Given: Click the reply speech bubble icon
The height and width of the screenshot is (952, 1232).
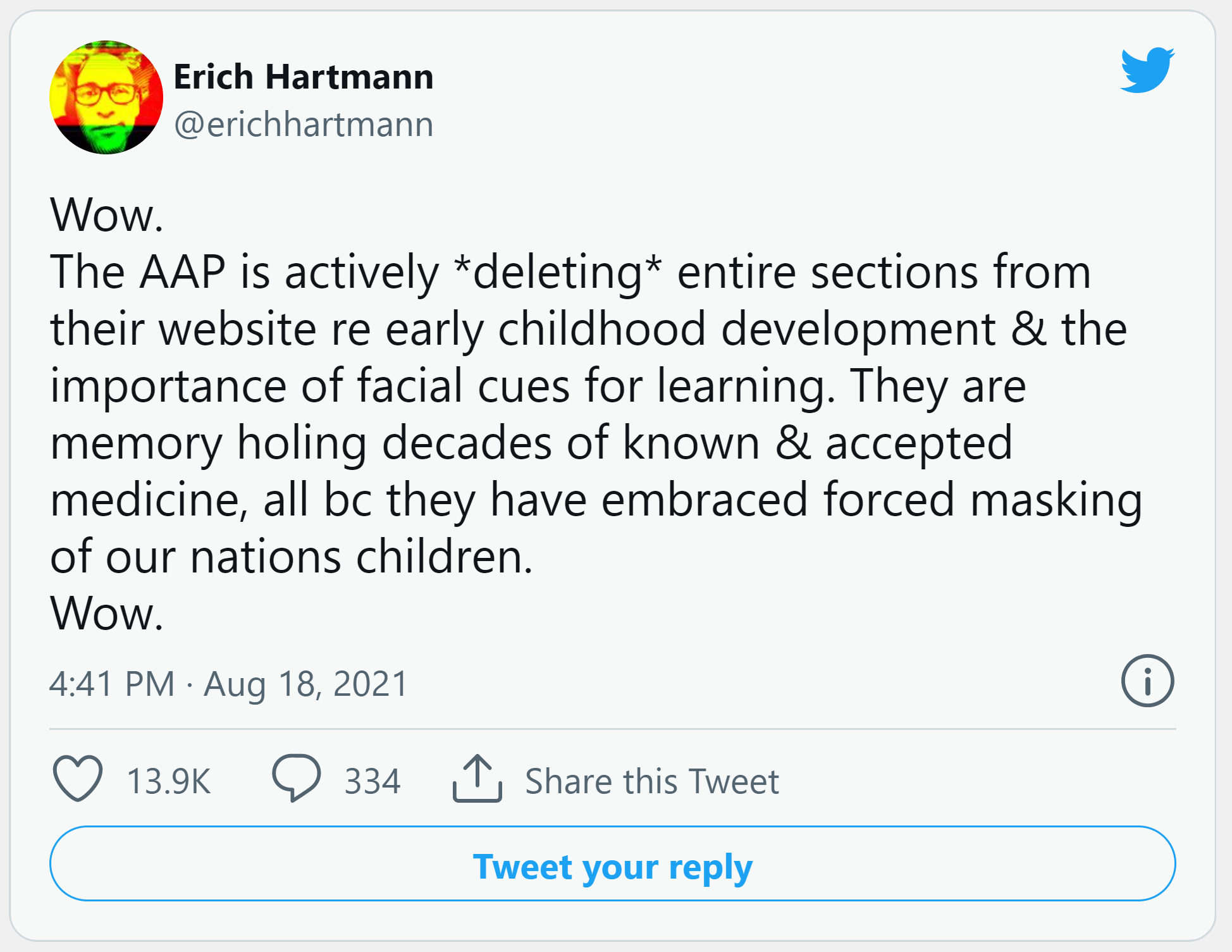Looking at the screenshot, I should point(296,778).
